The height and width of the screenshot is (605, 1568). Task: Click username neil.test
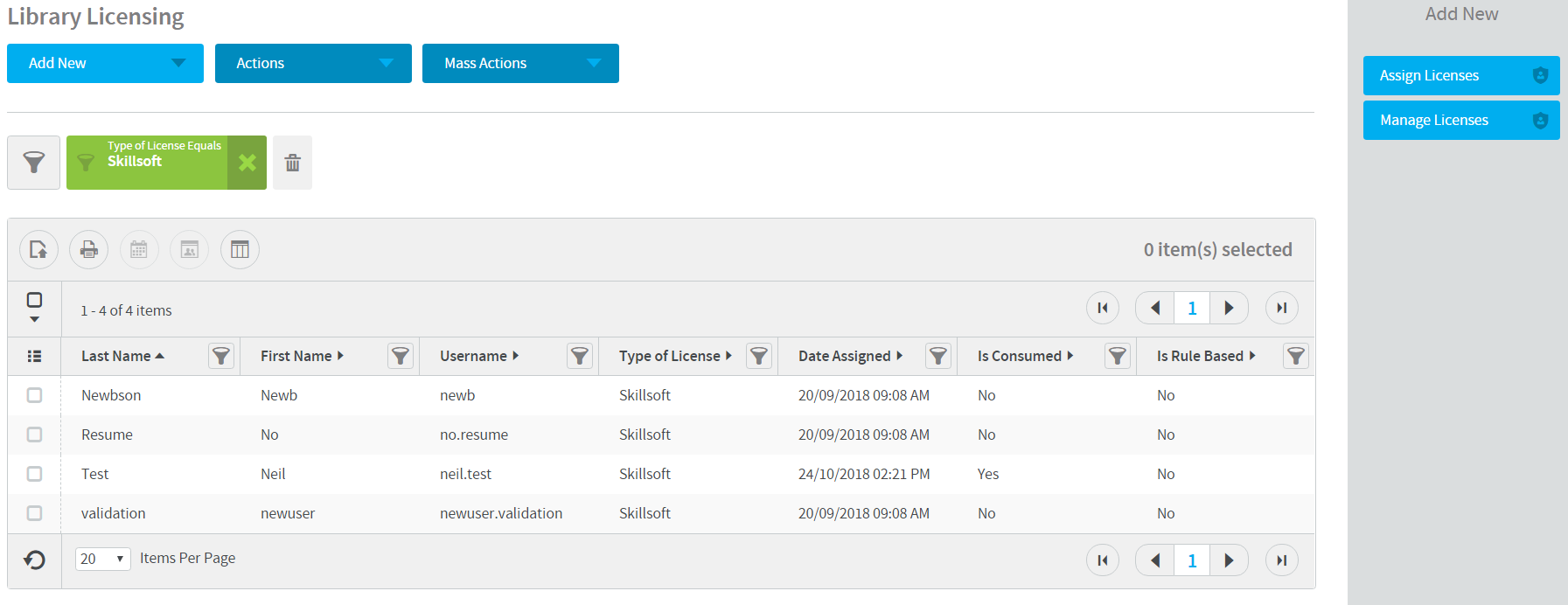click(465, 474)
